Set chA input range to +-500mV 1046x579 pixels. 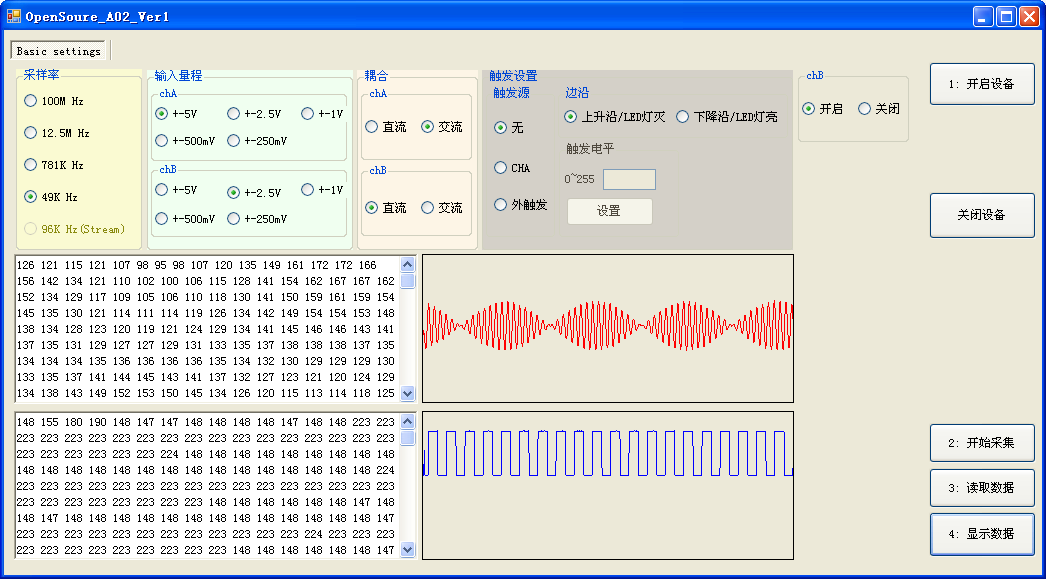185,141
